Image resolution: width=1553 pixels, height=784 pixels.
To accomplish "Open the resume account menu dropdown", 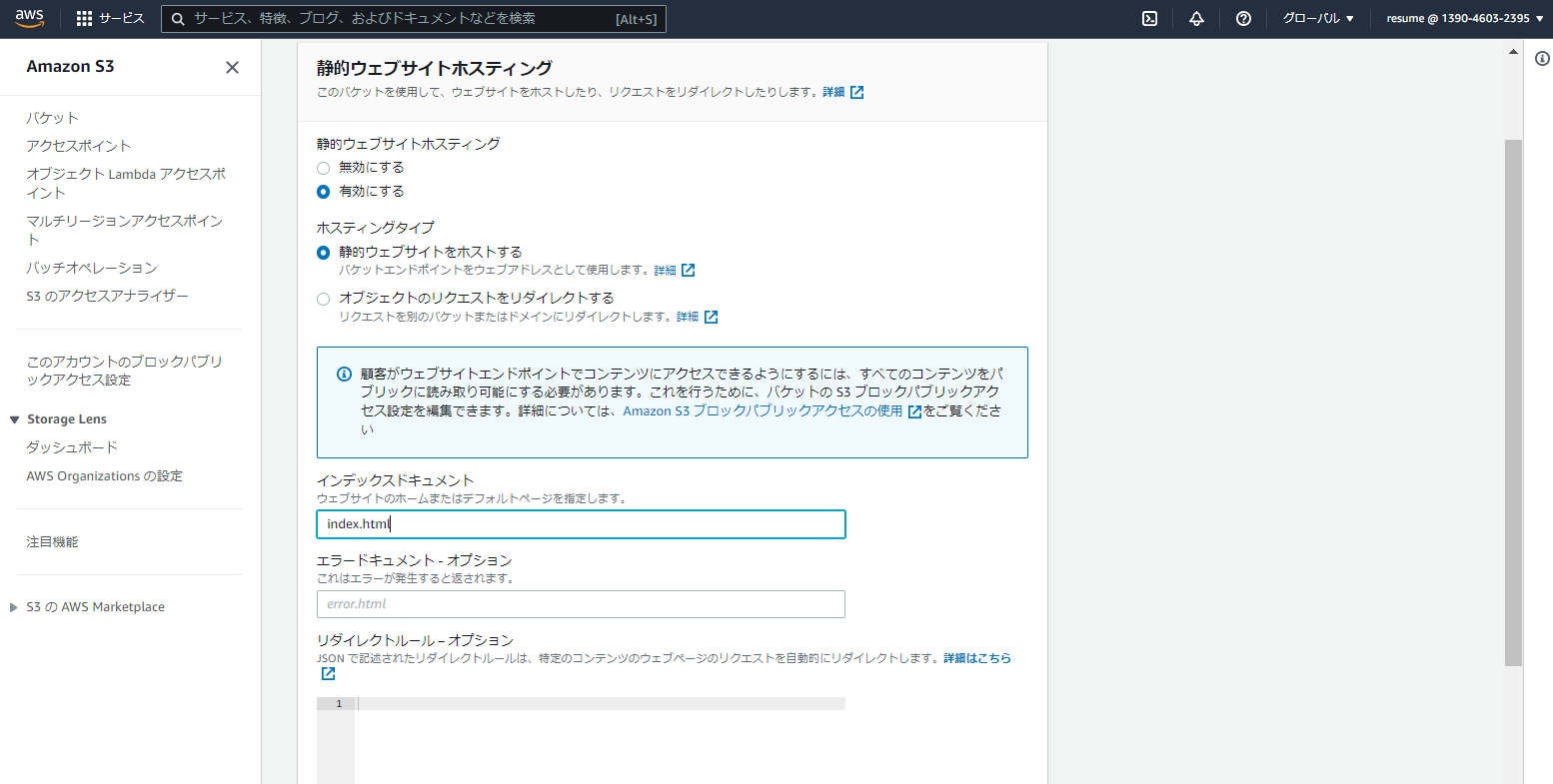I will click(x=1464, y=19).
